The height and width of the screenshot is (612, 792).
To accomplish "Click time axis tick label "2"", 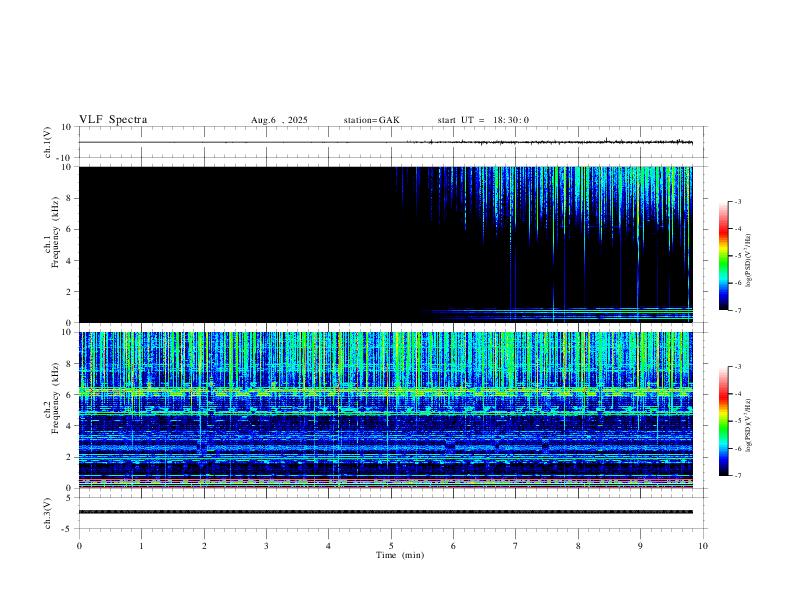I will pos(204,546).
